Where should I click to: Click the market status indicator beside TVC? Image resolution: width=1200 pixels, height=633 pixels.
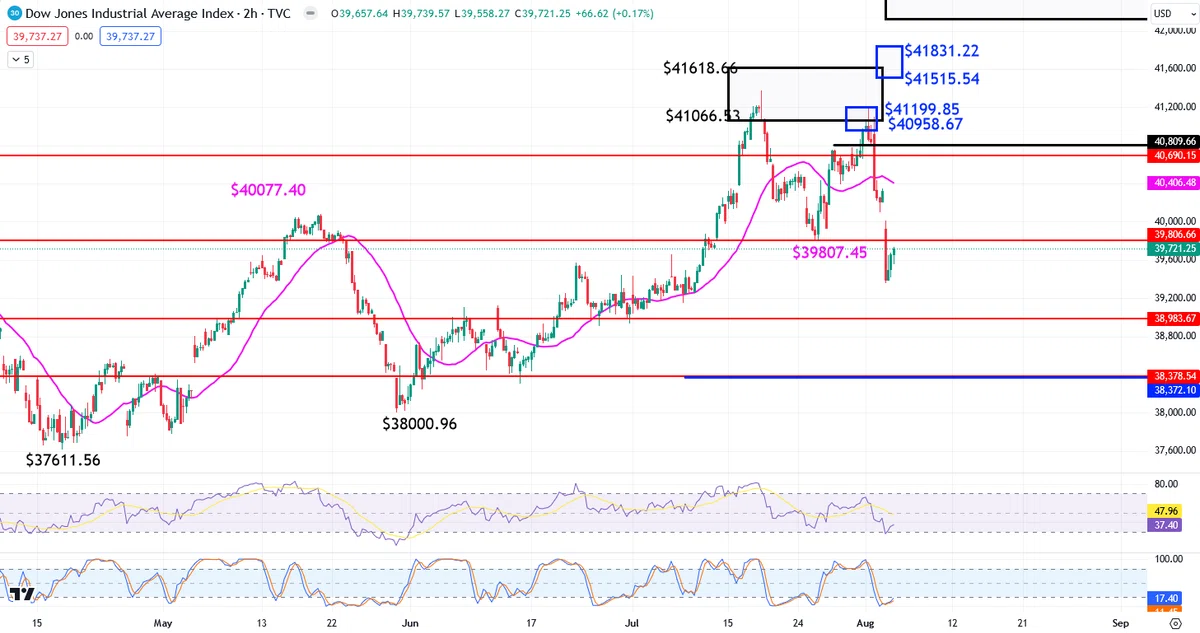click(312, 13)
